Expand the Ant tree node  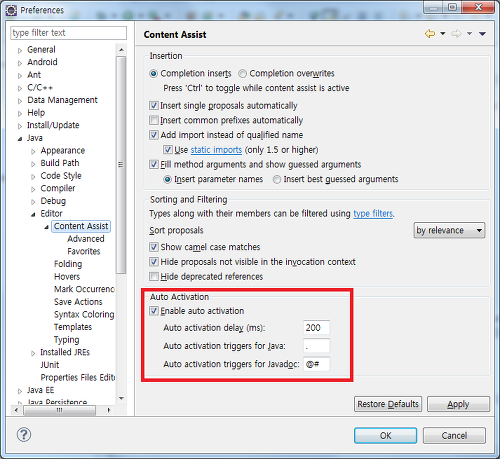20,76
